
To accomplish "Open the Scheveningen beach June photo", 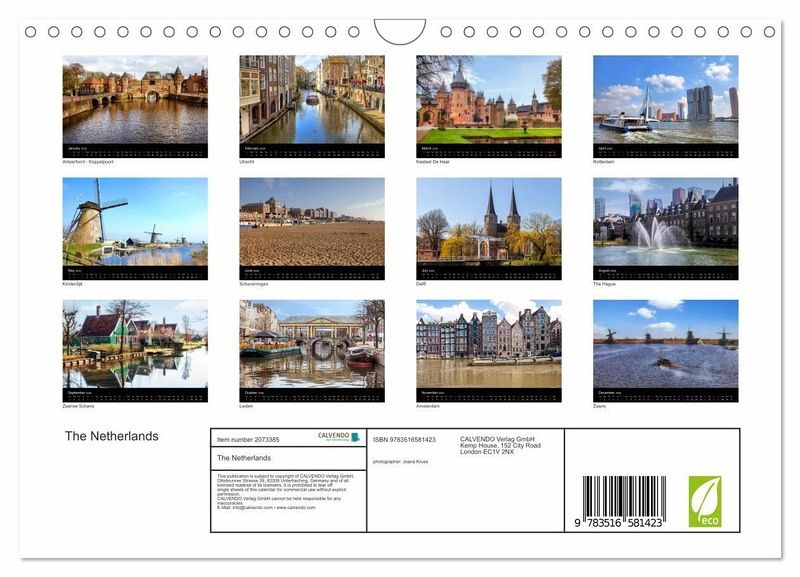I will coord(312,222).
